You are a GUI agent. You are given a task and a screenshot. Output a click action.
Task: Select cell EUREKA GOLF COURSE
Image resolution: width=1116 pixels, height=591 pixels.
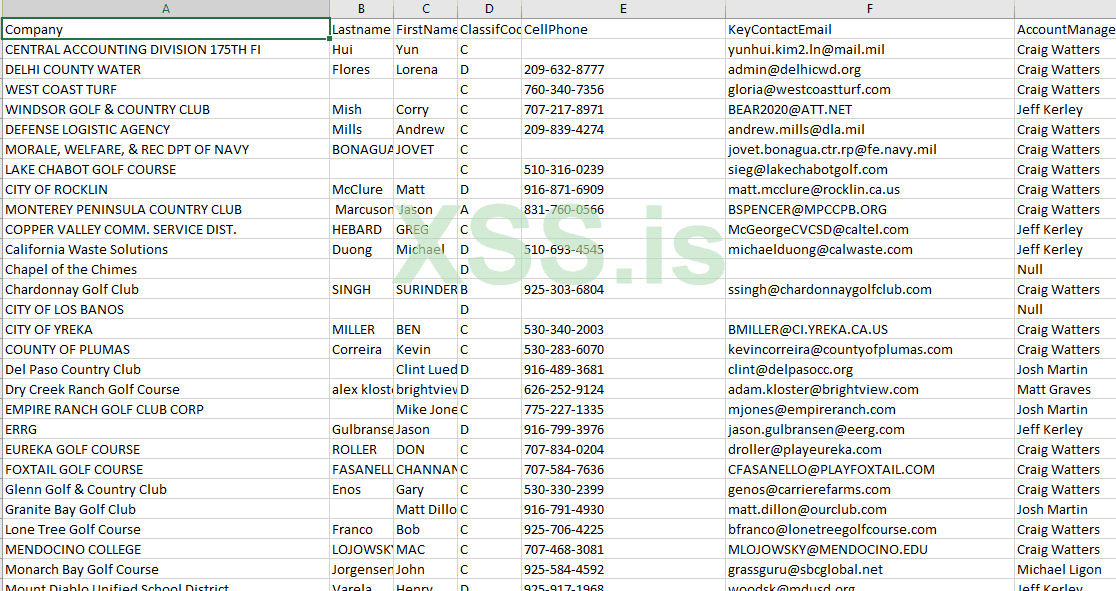point(166,449)
